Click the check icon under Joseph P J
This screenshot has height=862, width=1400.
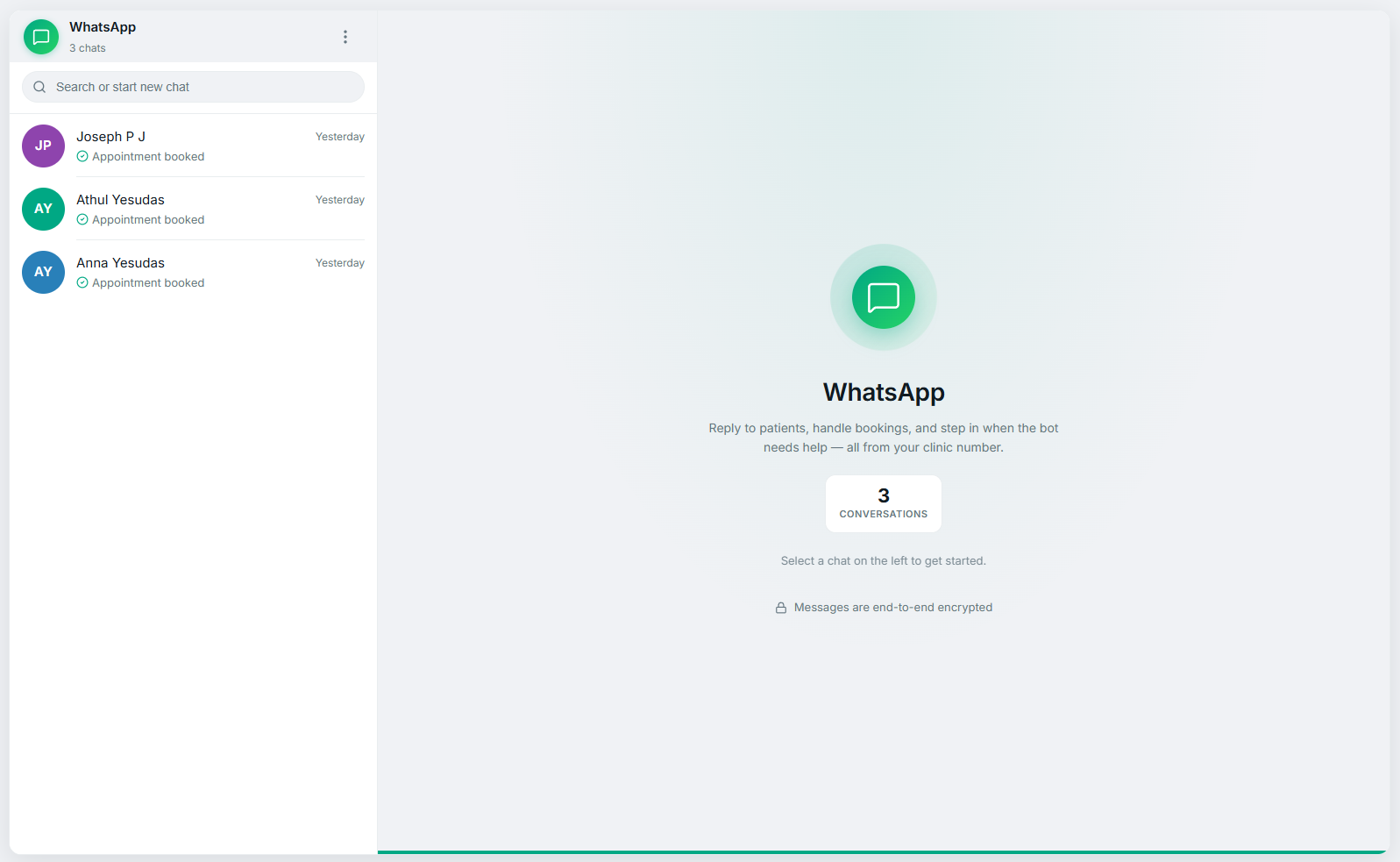(x=82, y=156)
